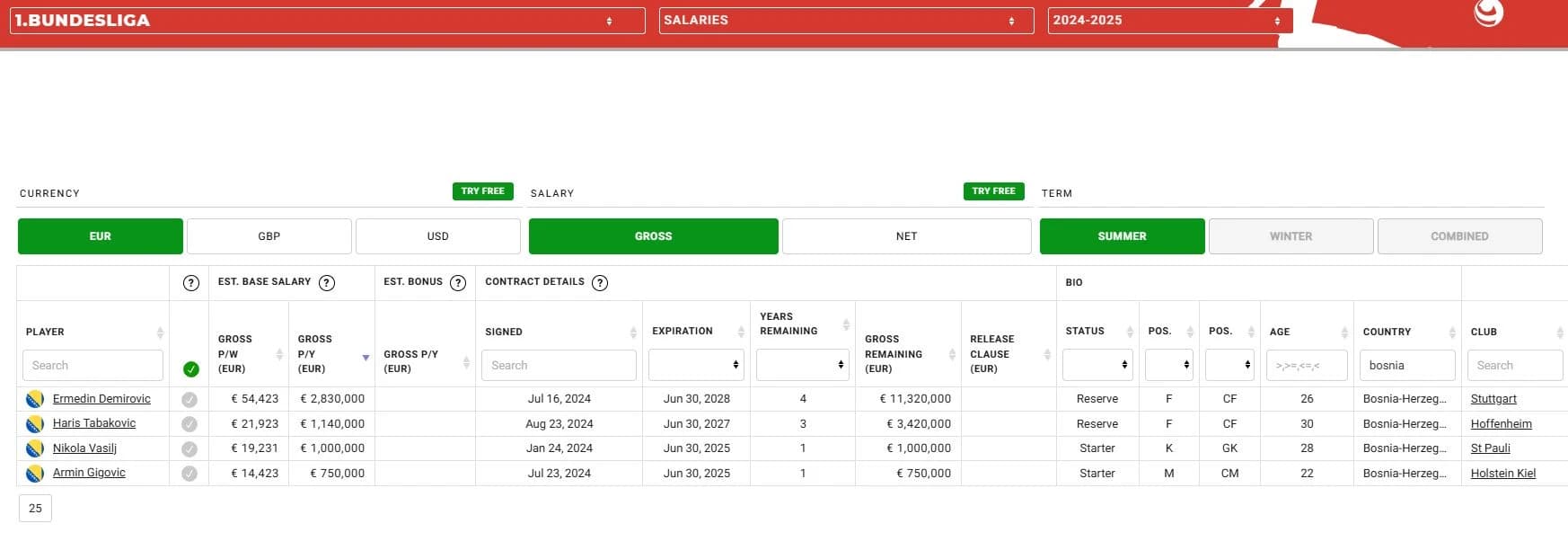Select the Summer term

(x=1123, y=236)
